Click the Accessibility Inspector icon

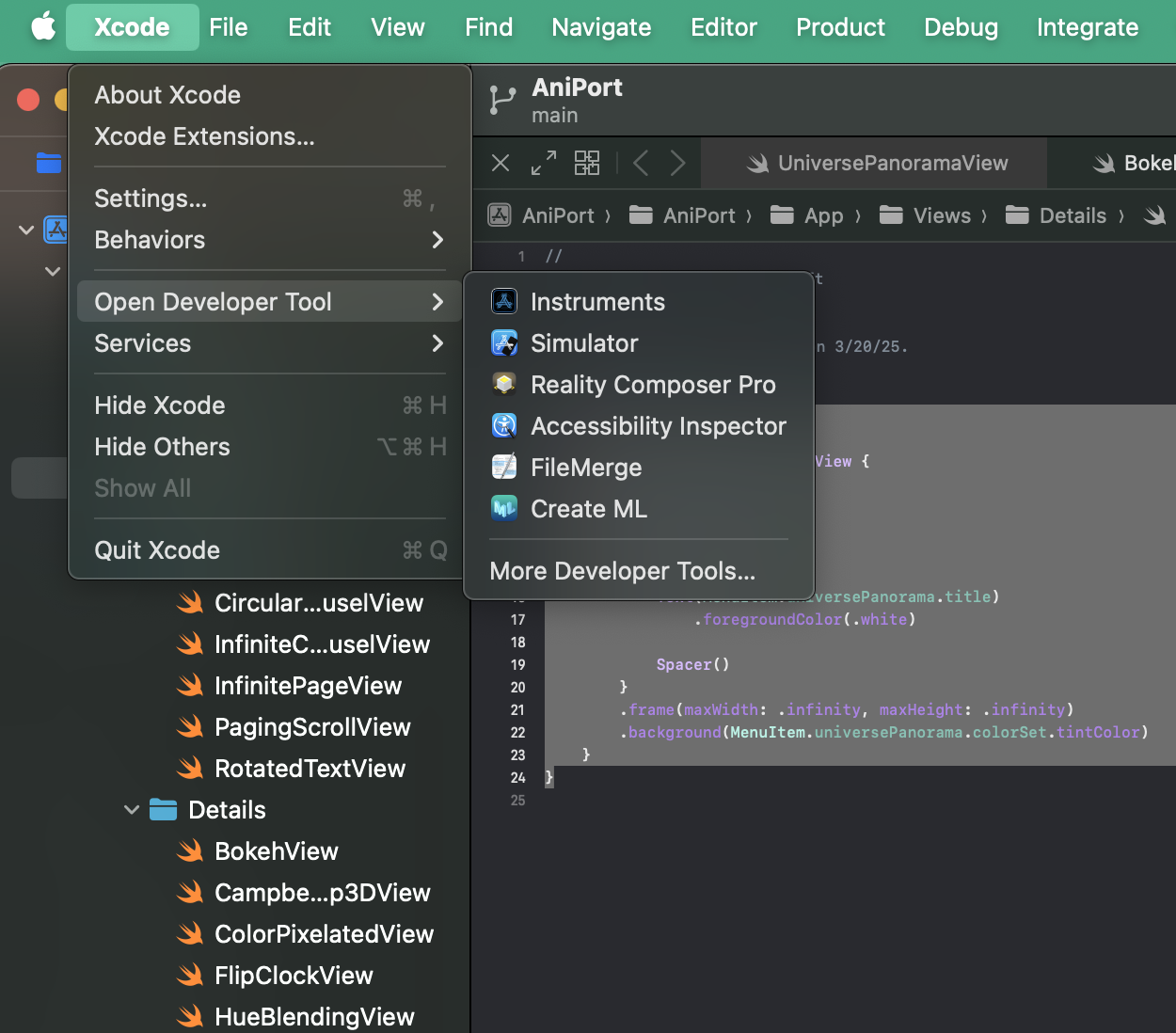(504, 425)
